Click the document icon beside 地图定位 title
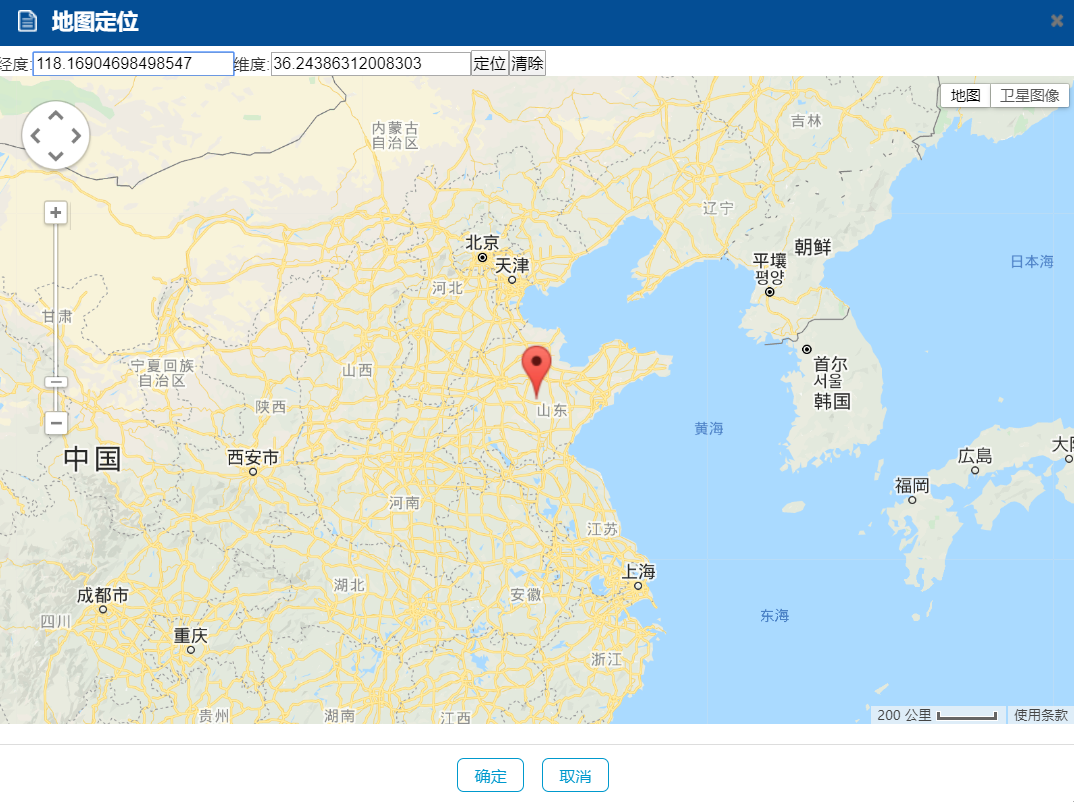The image size is (1074, 802). pos(27,21)
